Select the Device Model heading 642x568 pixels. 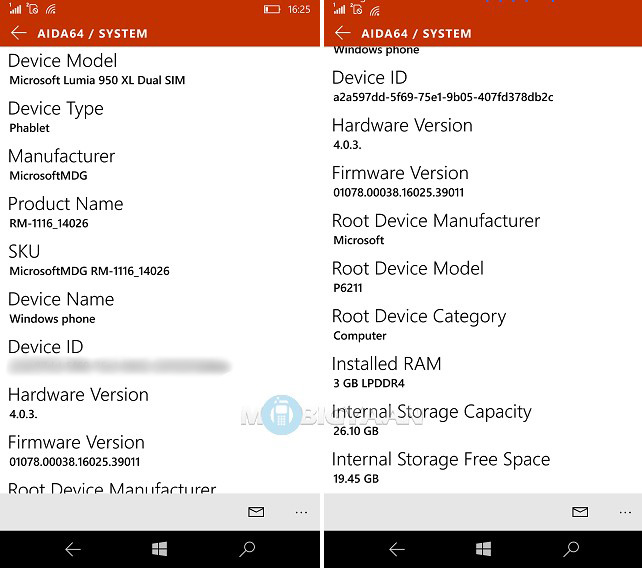point(63,61)
